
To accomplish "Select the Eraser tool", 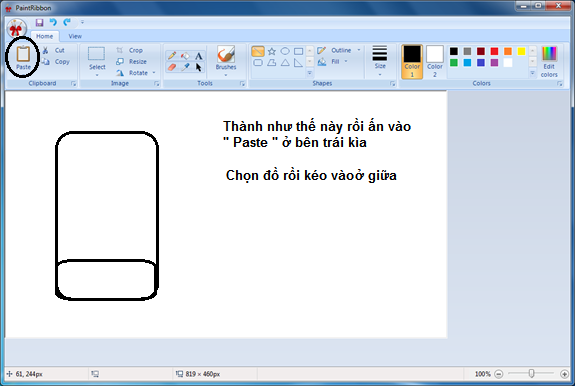I will click(x=171, y=67).
